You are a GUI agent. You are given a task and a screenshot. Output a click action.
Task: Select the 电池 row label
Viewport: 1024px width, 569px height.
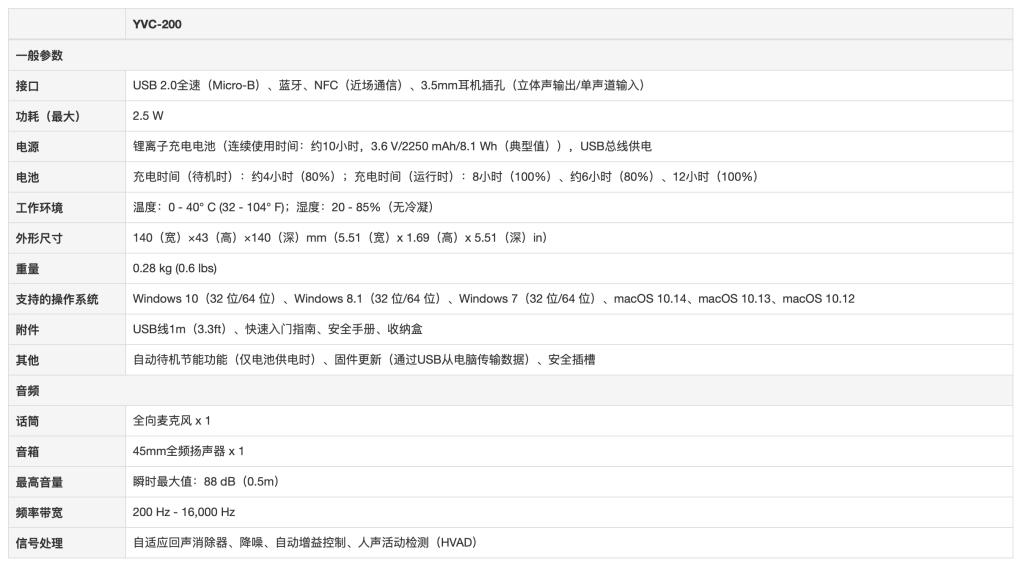pos(28,177)
